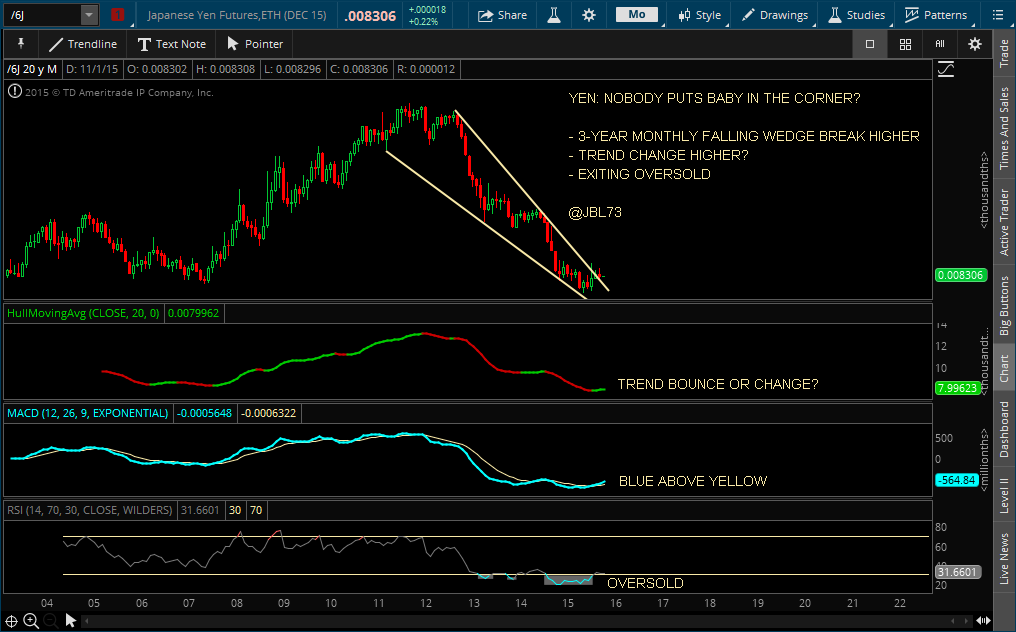Click the arrow cursor icon at bottom
Image resolution: width=1016 pixels, height=632 pixels.
(70, 621)
